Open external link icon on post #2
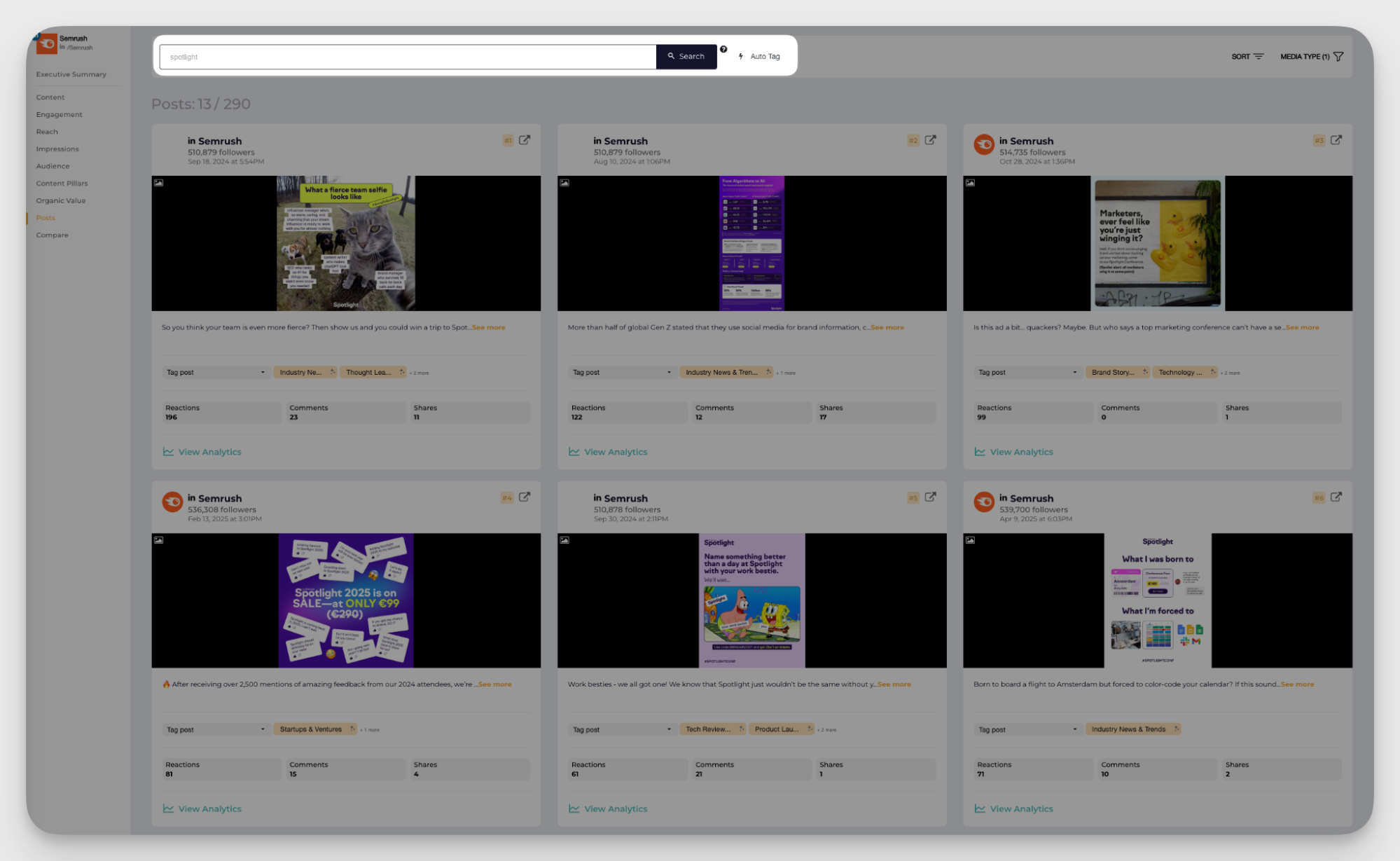The height and width of the screenshot is (861, 1400). [930, 140]
